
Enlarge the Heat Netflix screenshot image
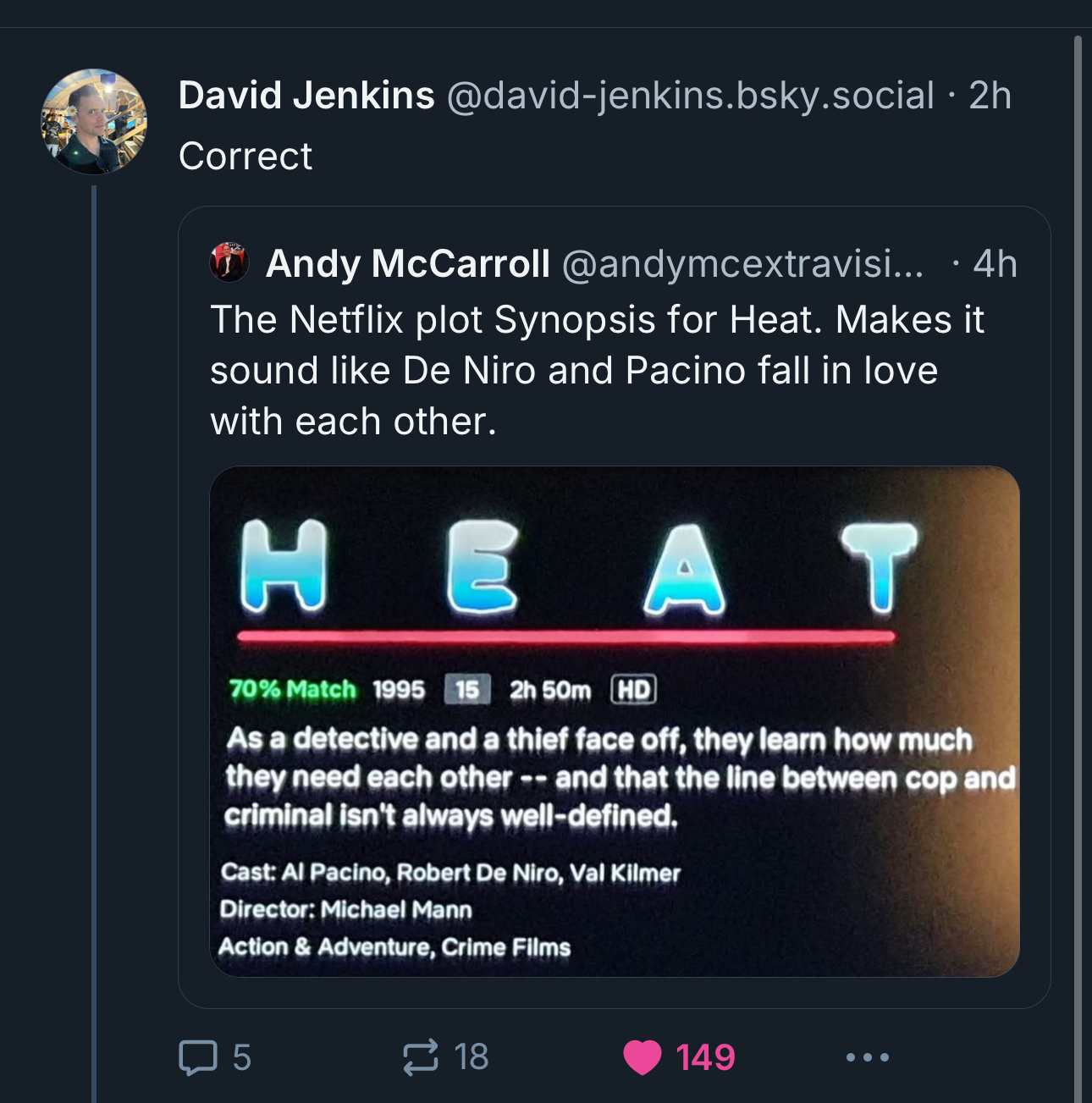615,721
